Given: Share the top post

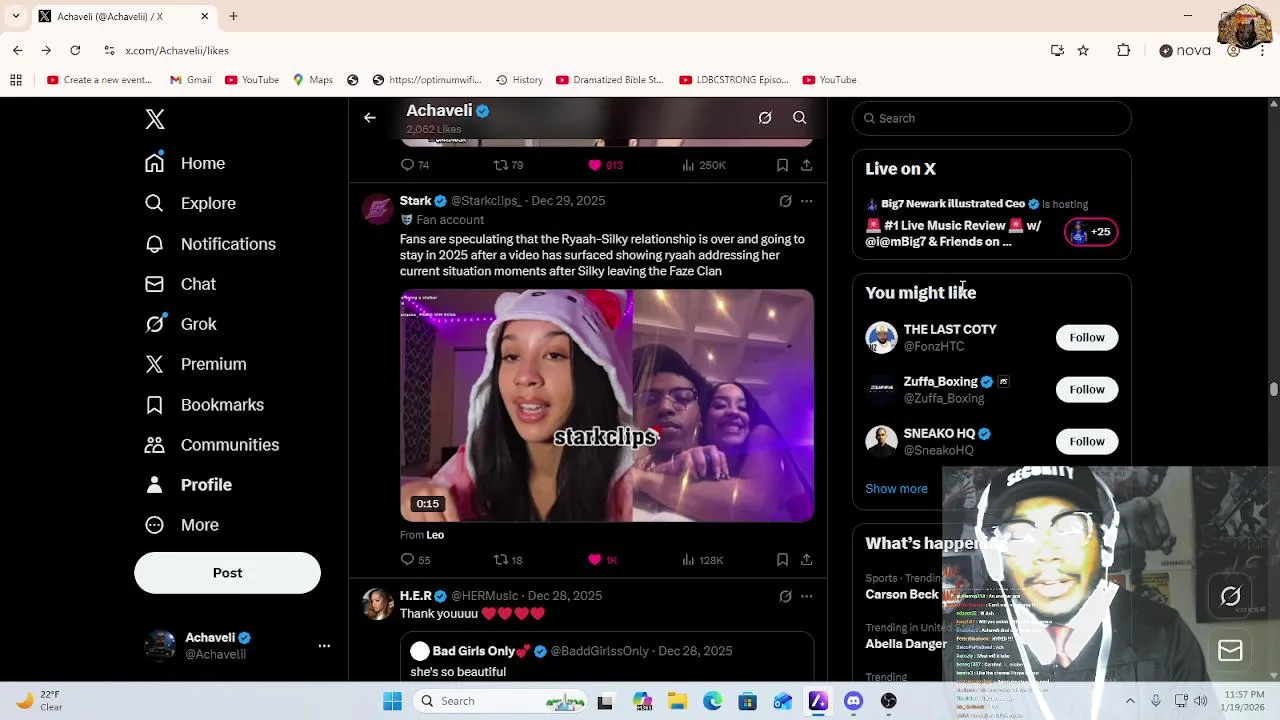Looking at the screenshot, I should pos(806,165).
